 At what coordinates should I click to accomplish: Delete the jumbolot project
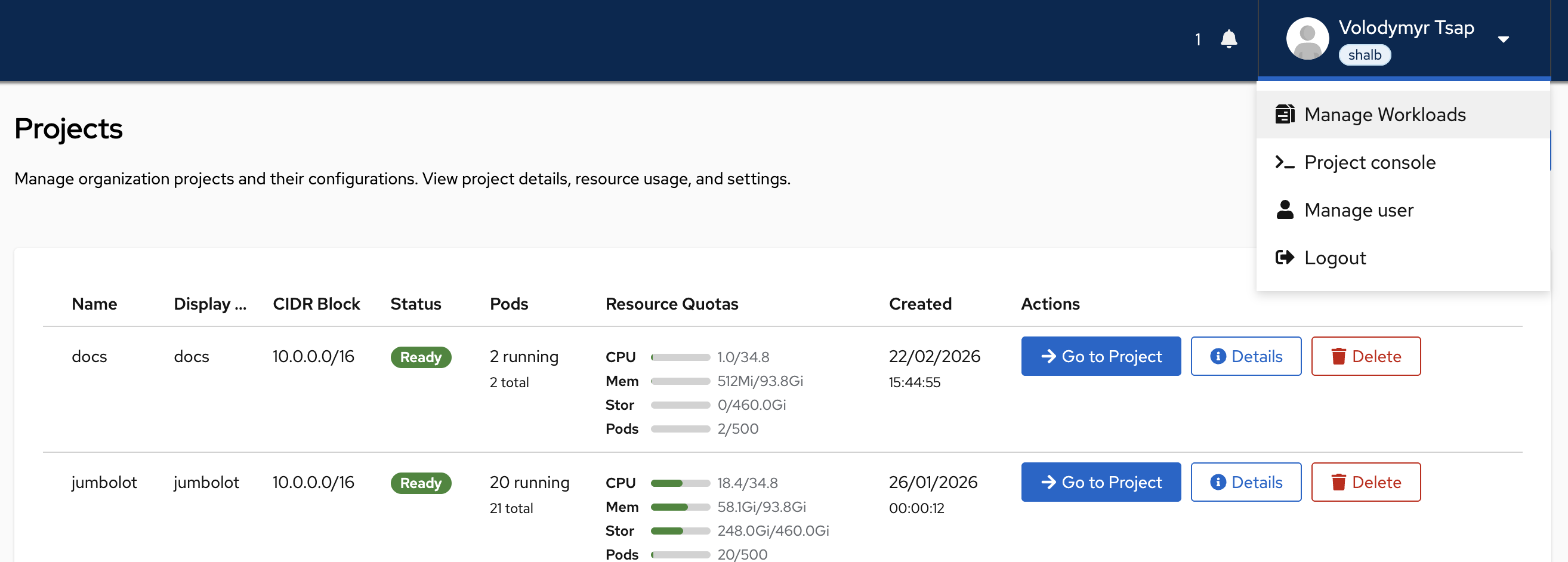[x=1365, y=483]
